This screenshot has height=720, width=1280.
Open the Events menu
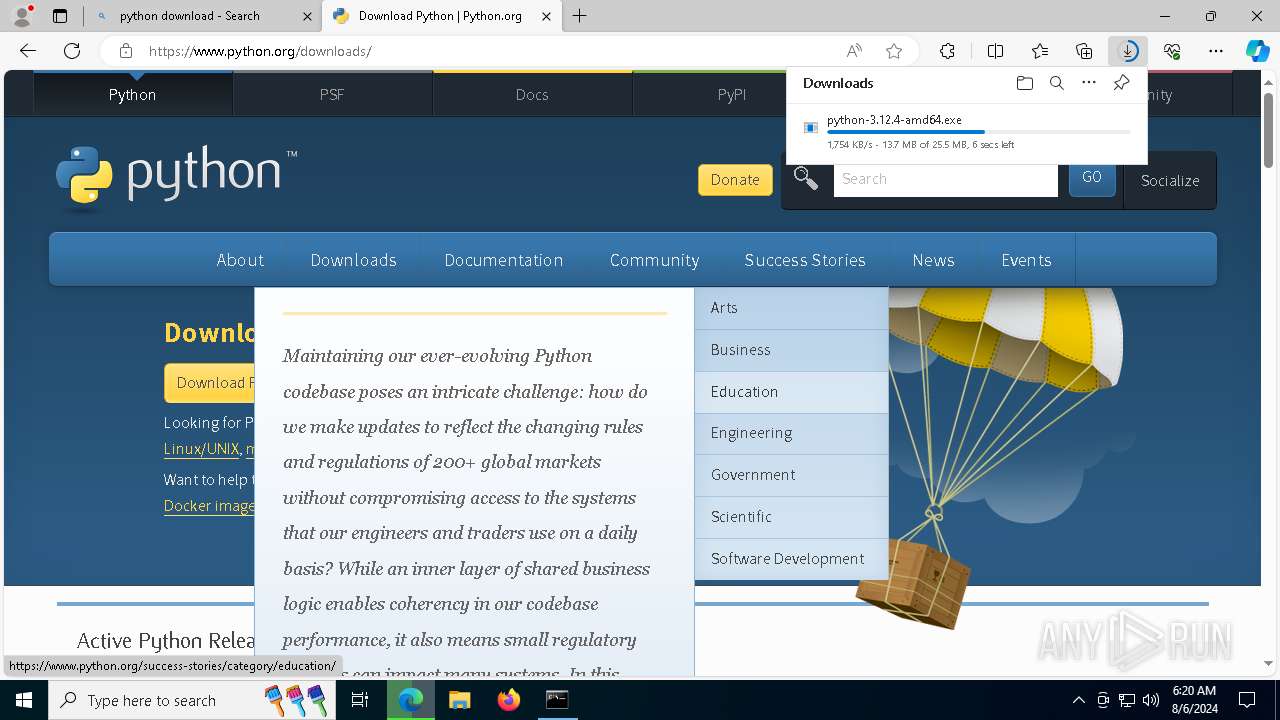click(x=1026, y=260)
